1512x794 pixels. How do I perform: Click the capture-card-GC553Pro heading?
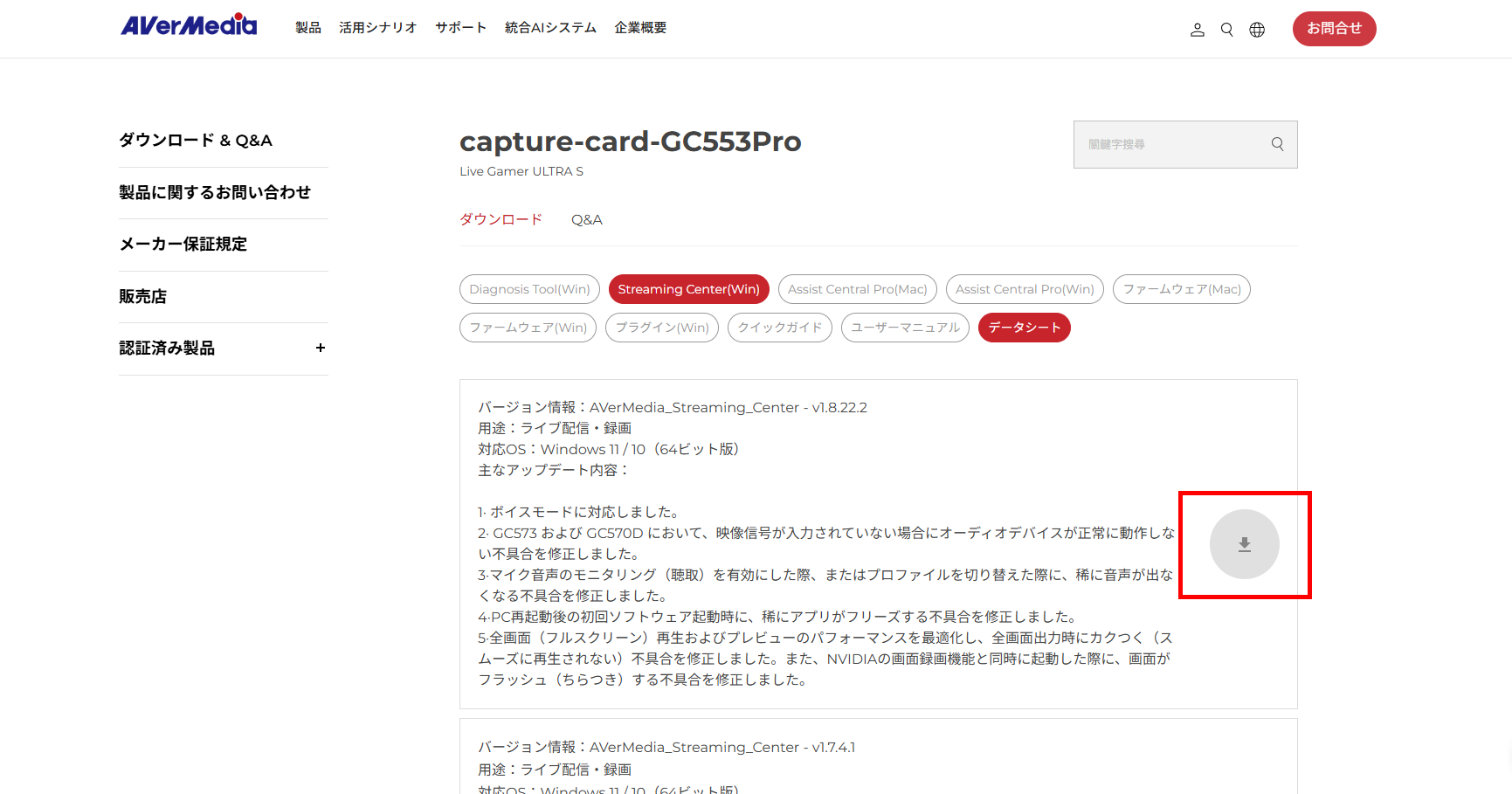coord(631,141)
